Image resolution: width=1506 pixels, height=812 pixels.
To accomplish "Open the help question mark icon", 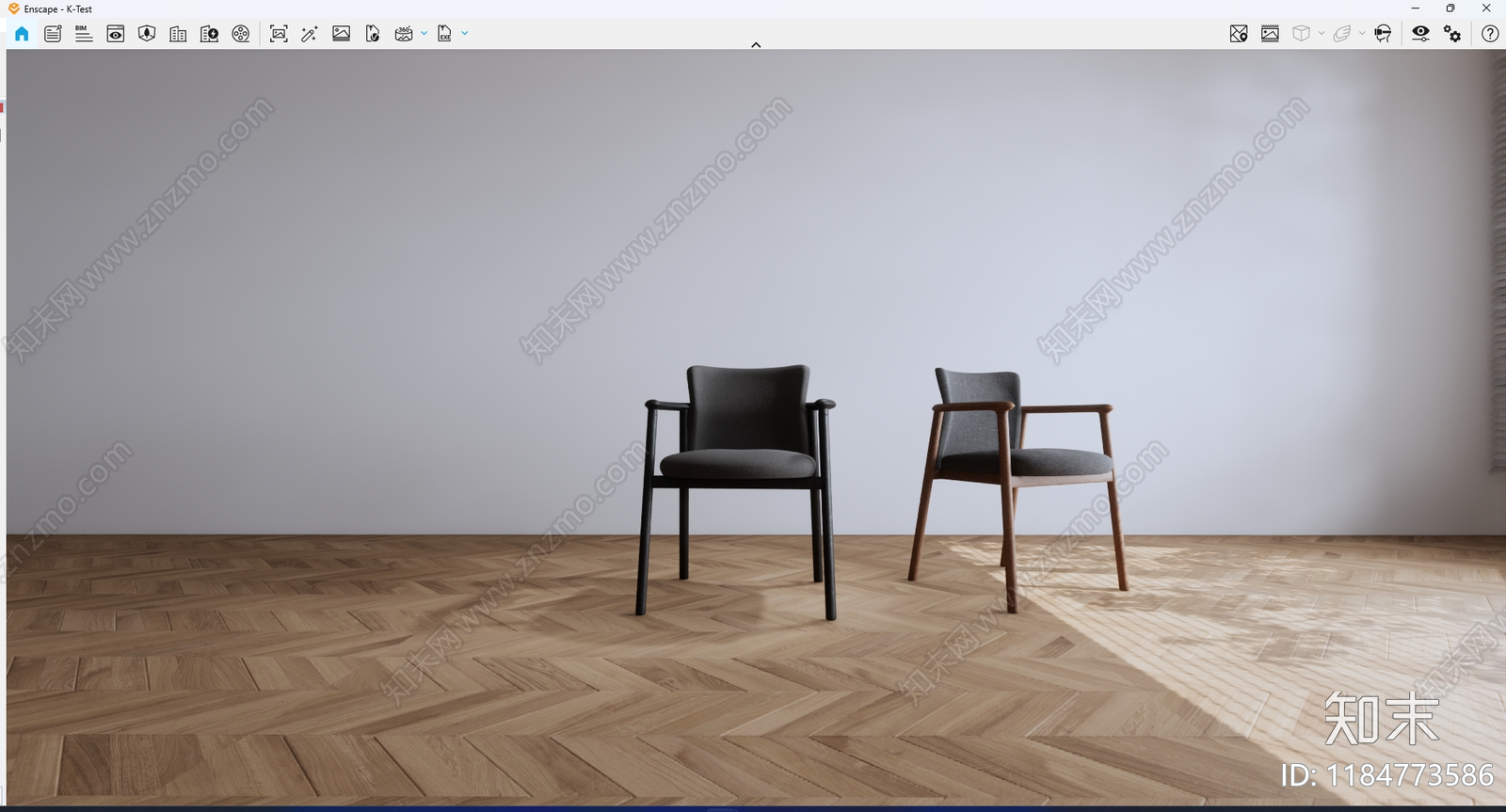I will tap(1490, 34).
